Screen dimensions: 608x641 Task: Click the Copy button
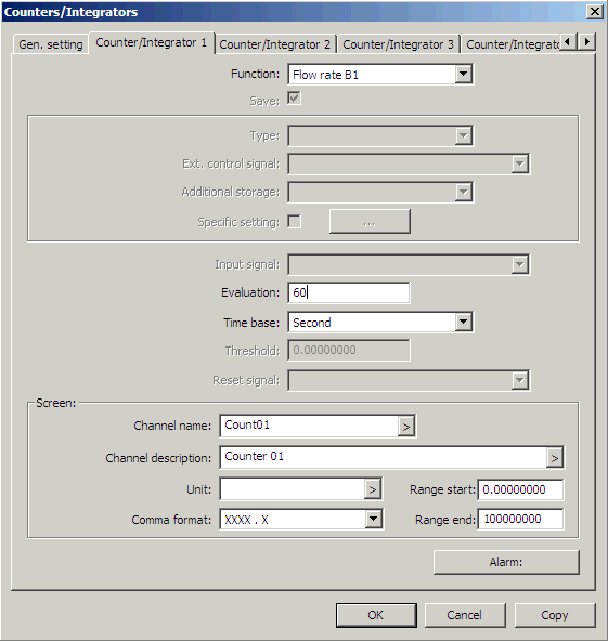pos(554,615)
